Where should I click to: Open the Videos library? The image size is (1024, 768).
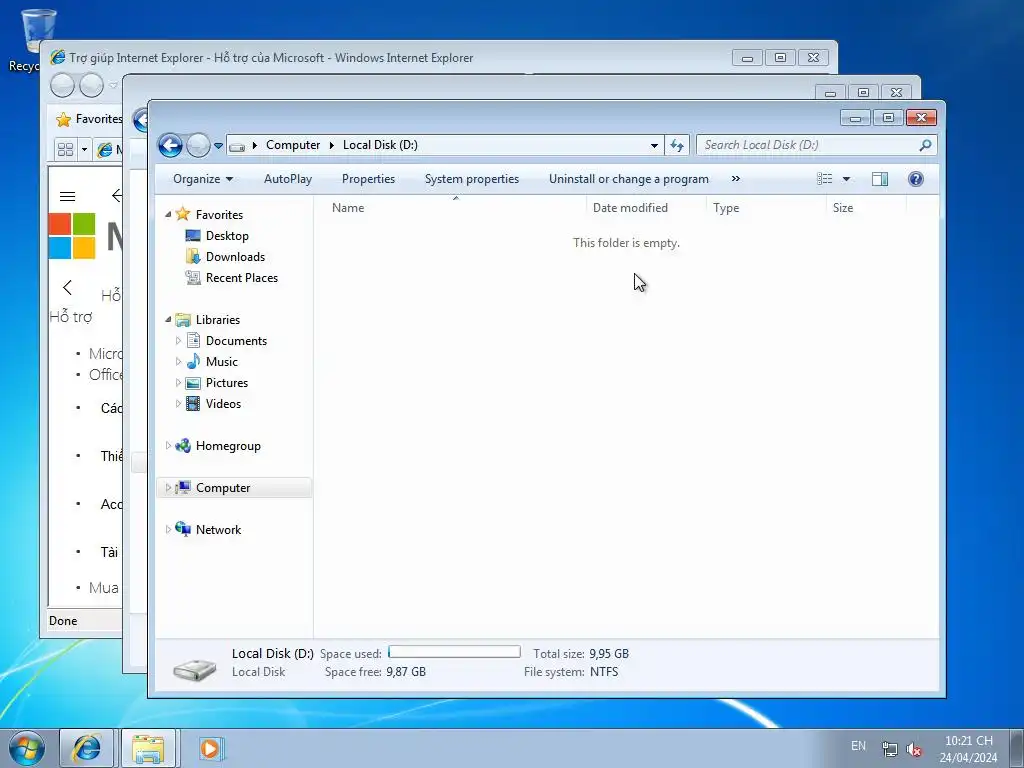pos(223,404)
